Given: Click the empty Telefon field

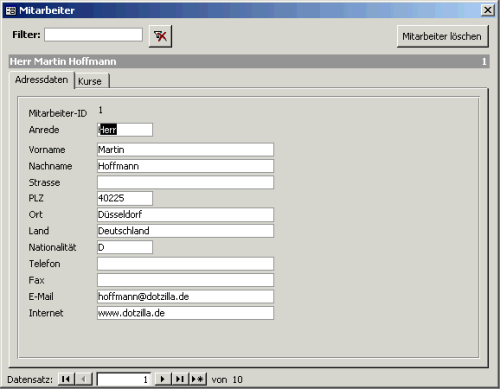Looking at the screenshot, I should (x=185, y=264).
